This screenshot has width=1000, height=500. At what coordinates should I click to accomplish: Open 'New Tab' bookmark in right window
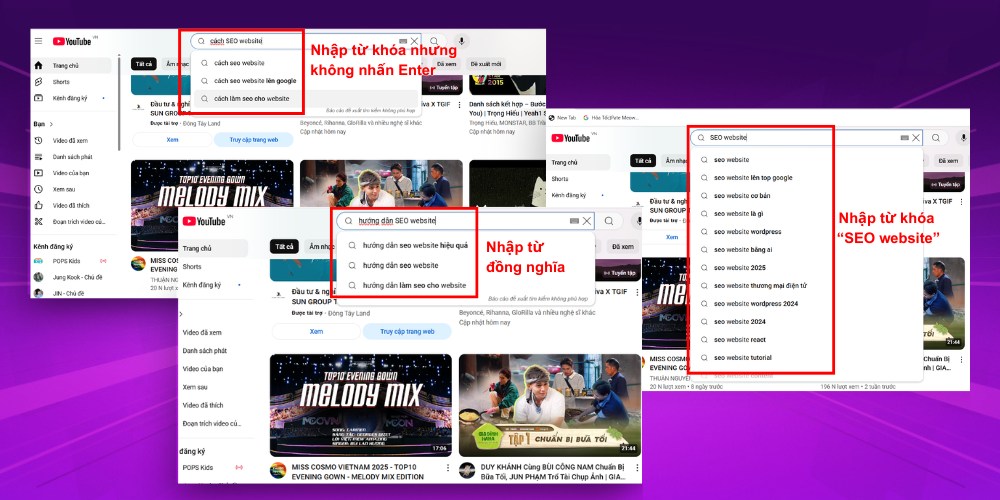(562, 118)
